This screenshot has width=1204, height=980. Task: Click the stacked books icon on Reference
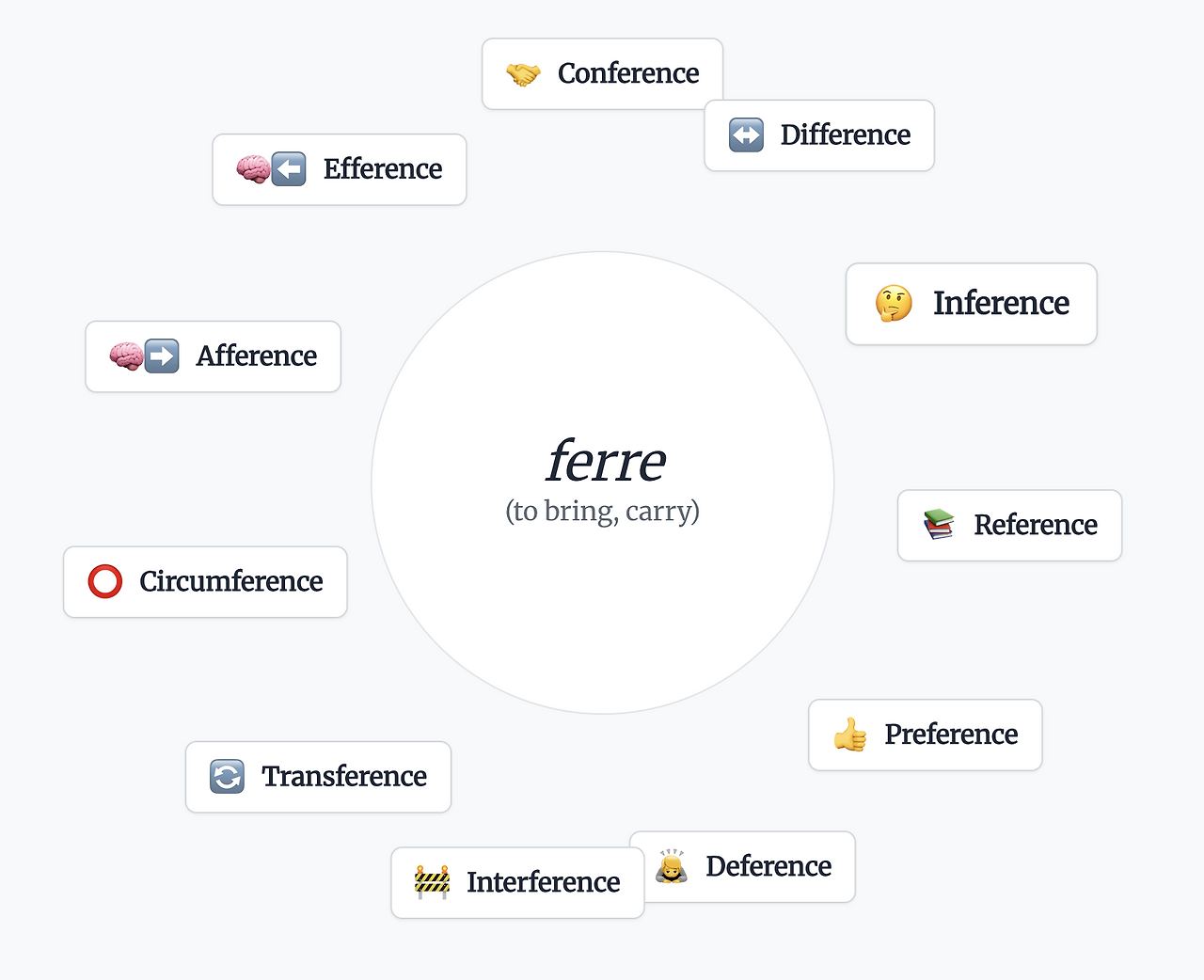939,525
